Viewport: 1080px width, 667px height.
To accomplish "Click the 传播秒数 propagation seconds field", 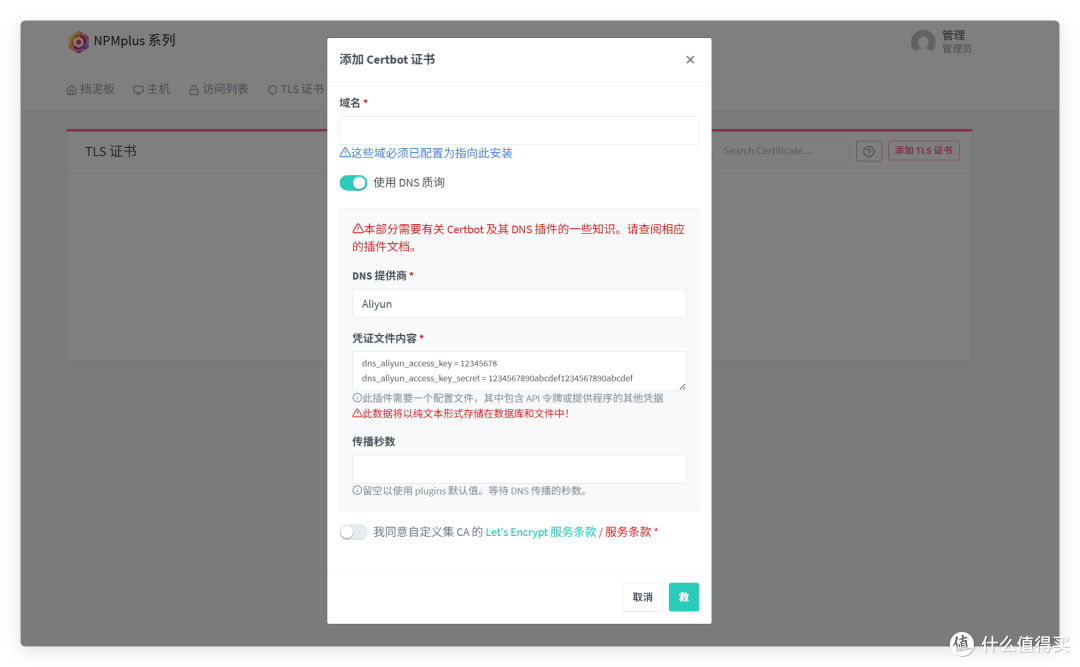I will [x=519, y=469].
